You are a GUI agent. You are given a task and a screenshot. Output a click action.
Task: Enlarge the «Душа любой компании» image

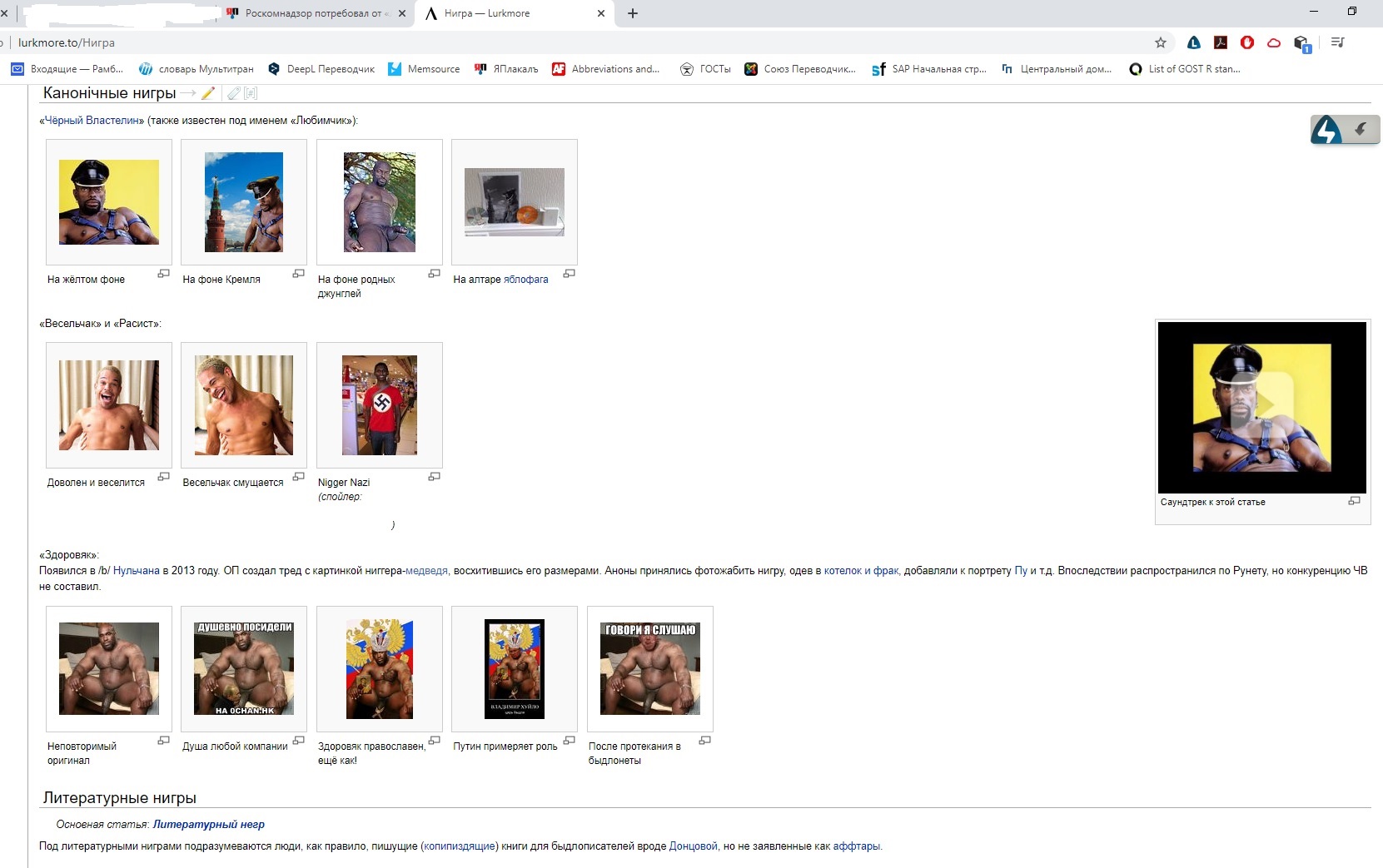tap(299, 740)
